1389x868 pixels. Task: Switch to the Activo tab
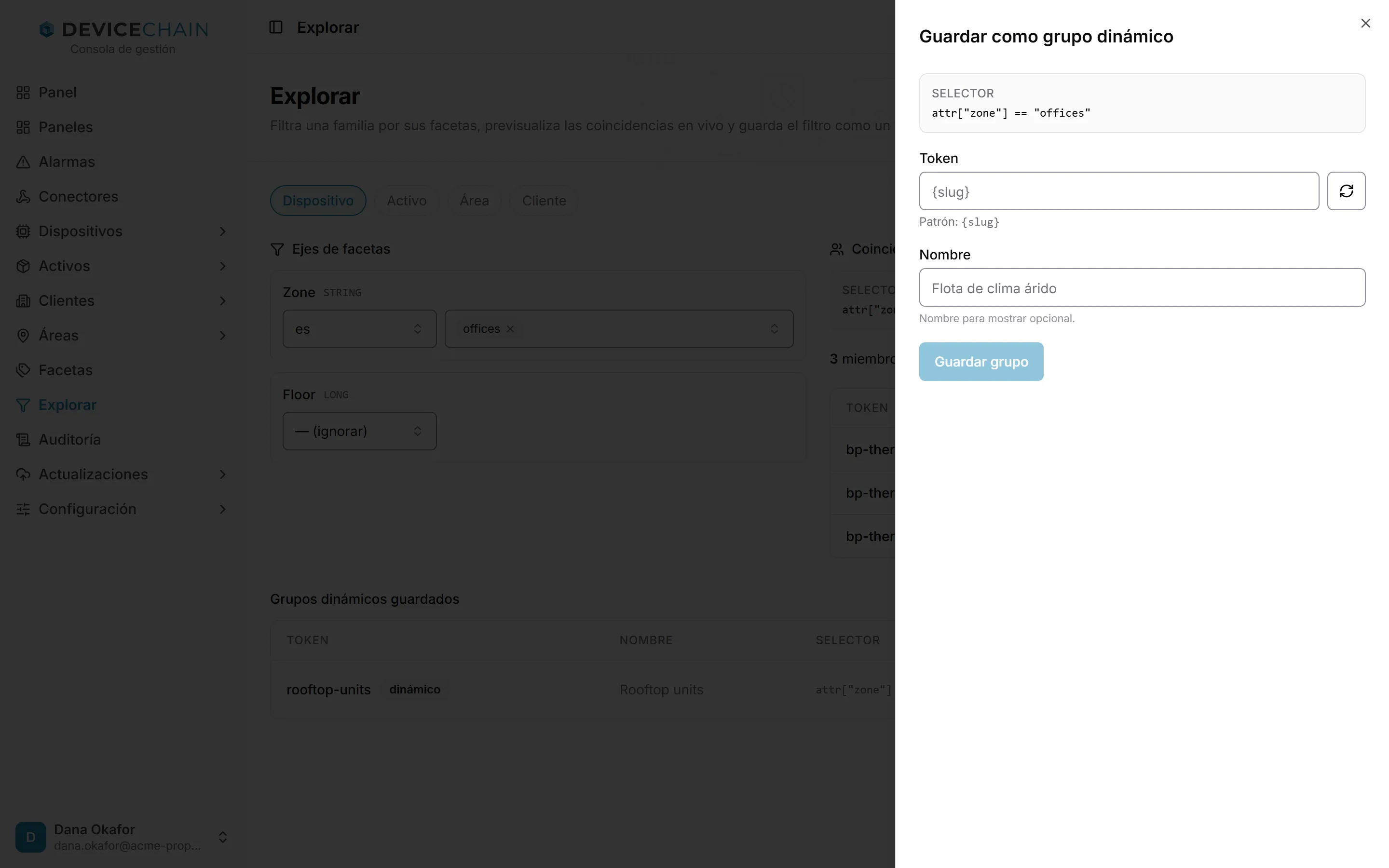pyautogui.click(x=407, y=200)
